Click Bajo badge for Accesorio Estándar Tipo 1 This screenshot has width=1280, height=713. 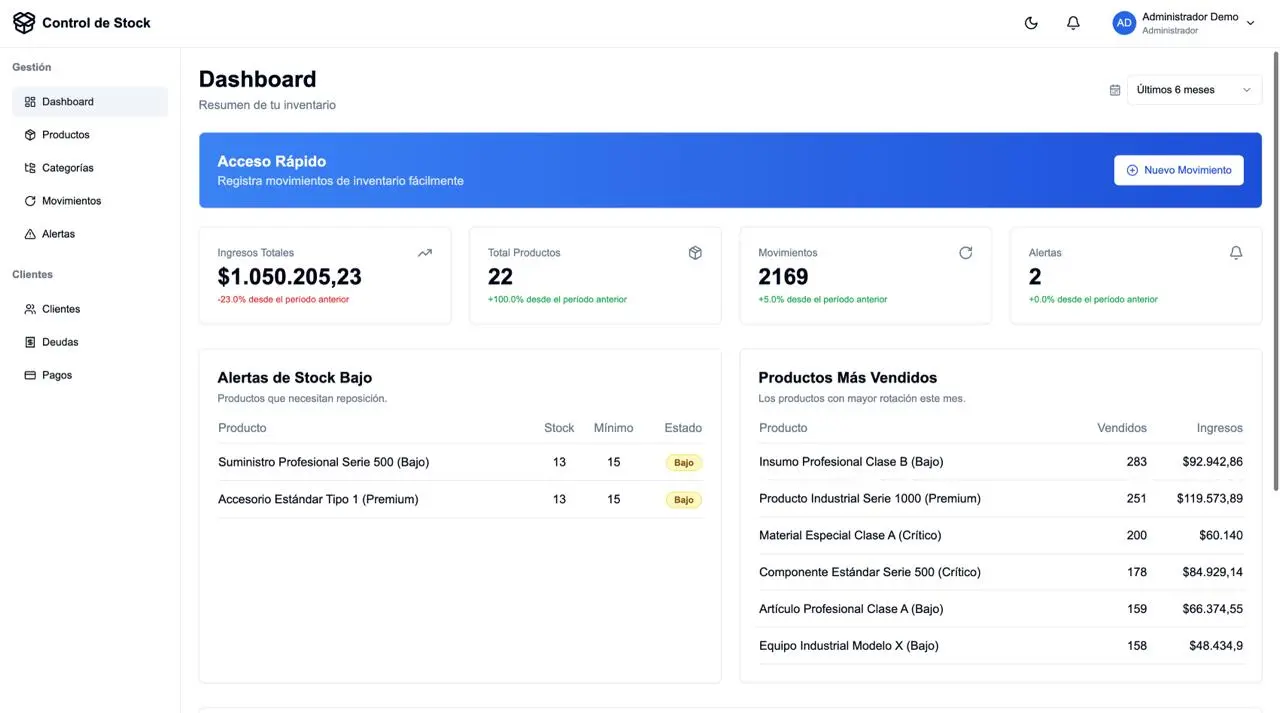pos(683,500)
